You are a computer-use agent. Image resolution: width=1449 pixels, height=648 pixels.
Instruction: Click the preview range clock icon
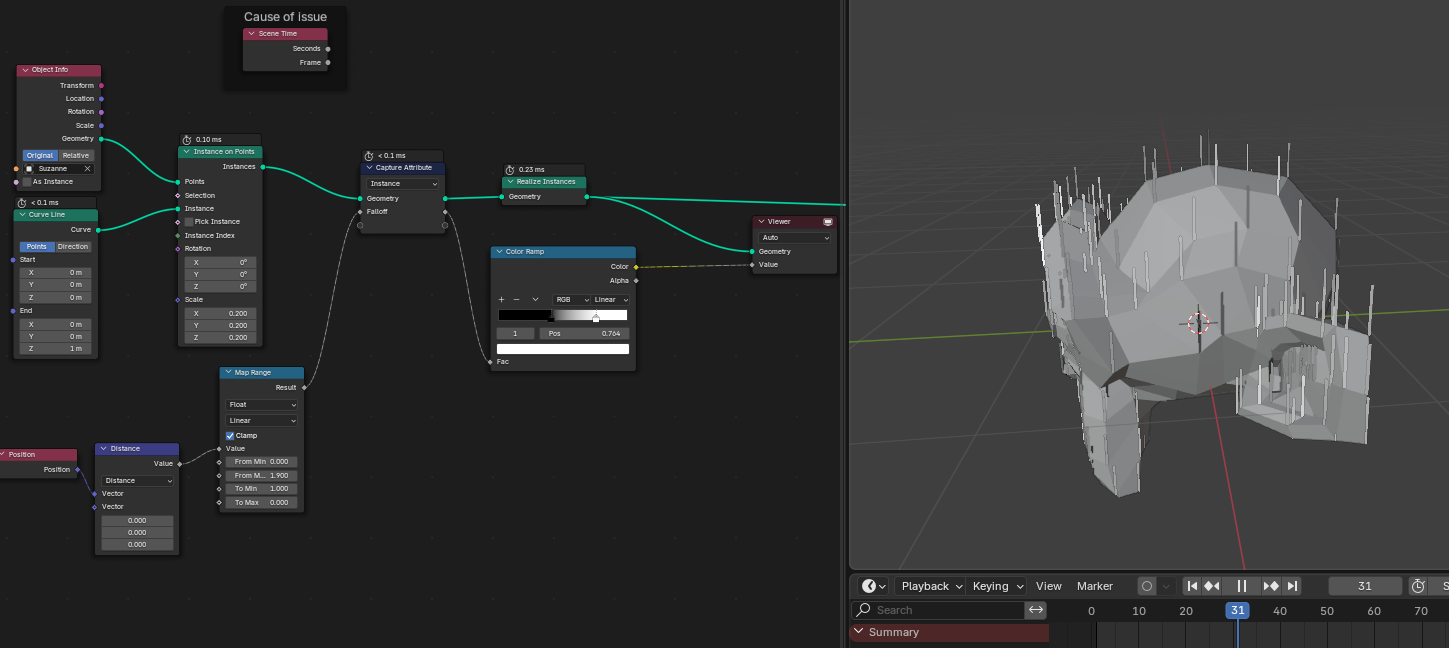(1418, 586)
